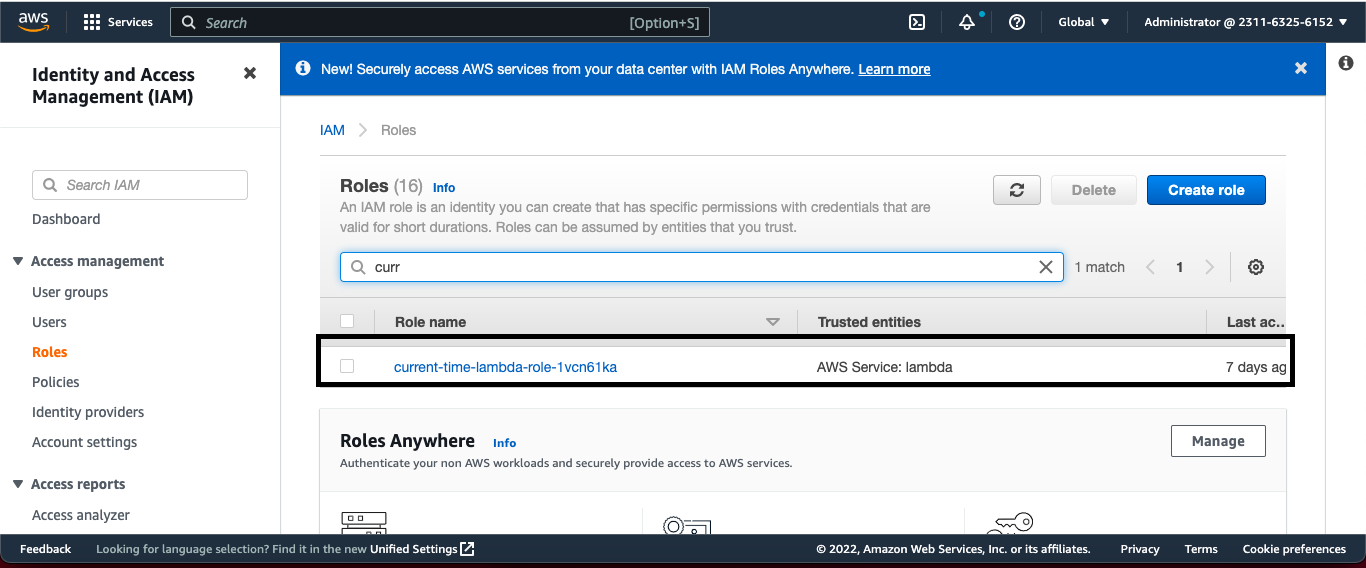This screenshot has width=1366, height=568.
Task: Click the AWS Service: lambda cell
Action: [x=884, y=367]
